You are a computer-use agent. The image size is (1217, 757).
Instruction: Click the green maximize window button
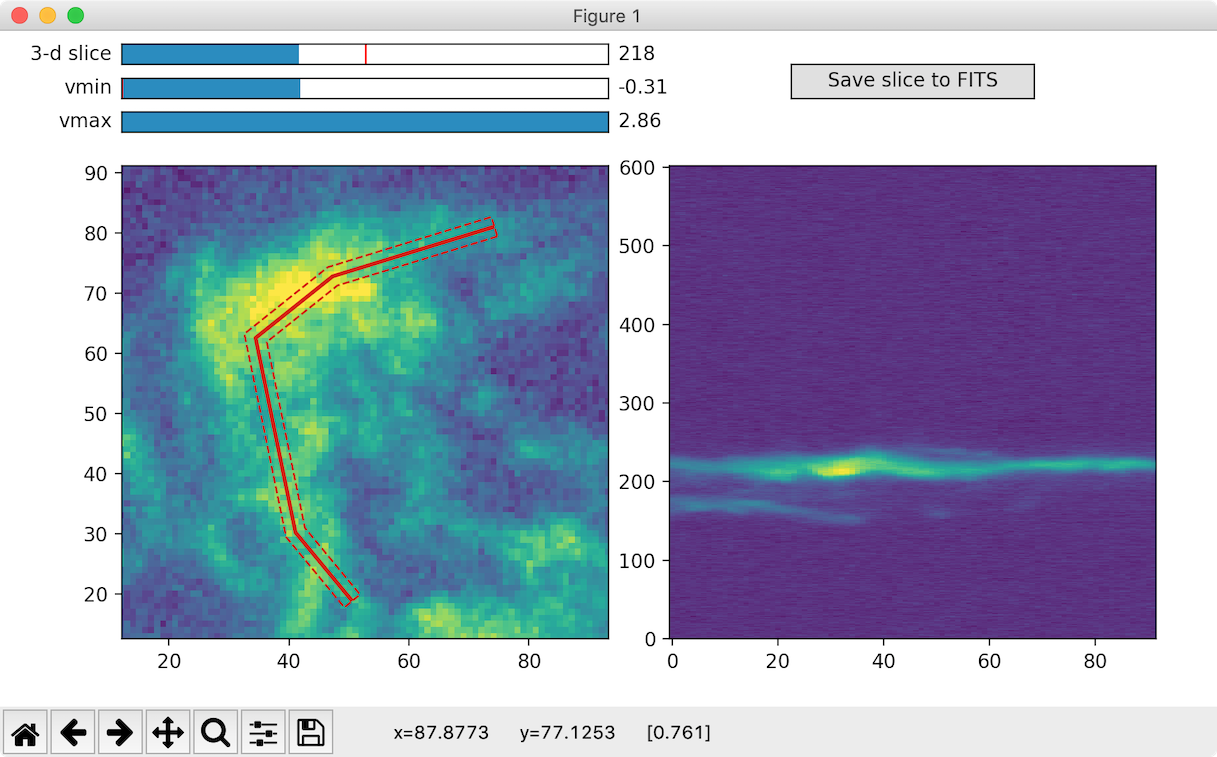coord(75,16)
